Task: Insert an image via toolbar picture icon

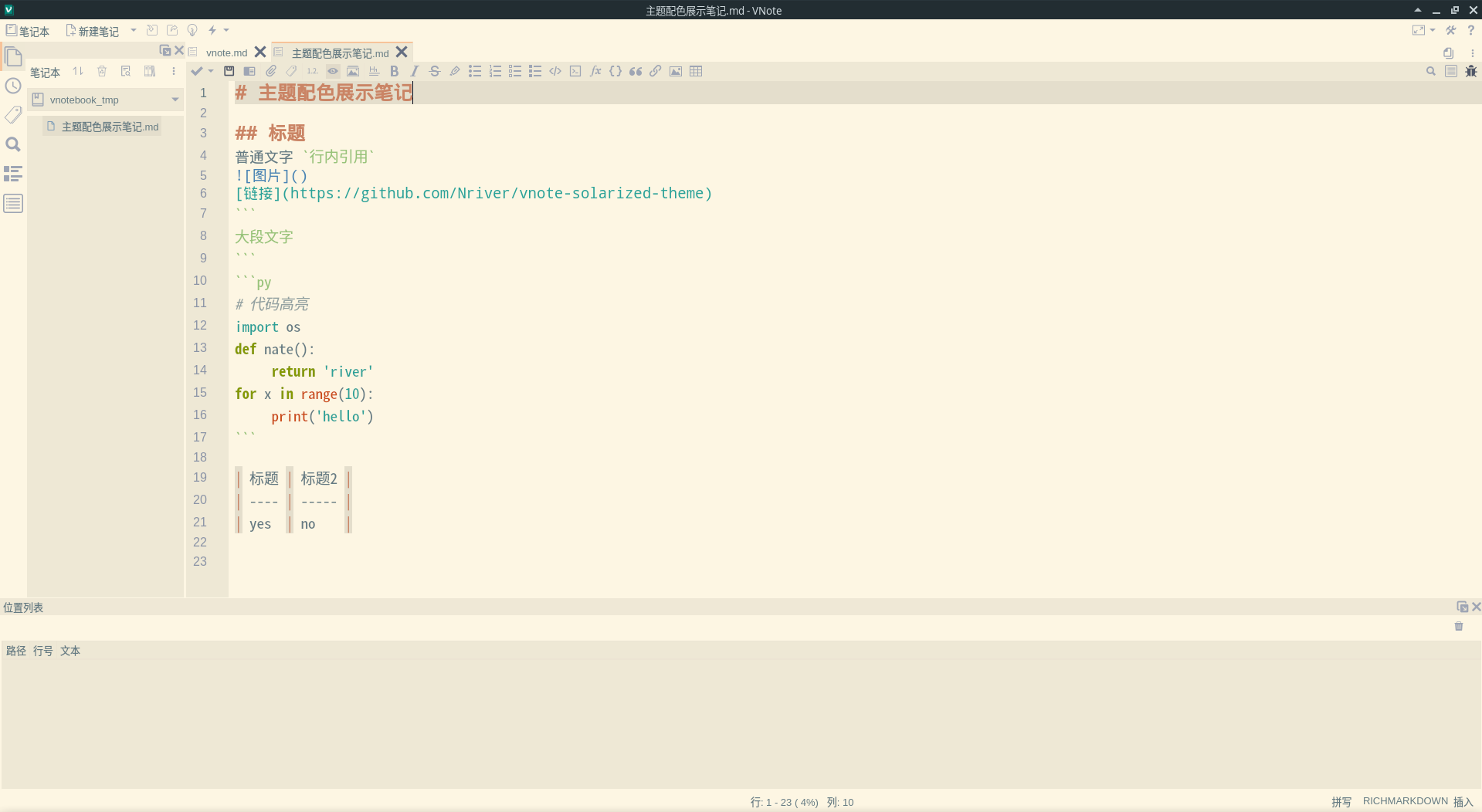Action: pyautogui.click(x=676, y=71)
